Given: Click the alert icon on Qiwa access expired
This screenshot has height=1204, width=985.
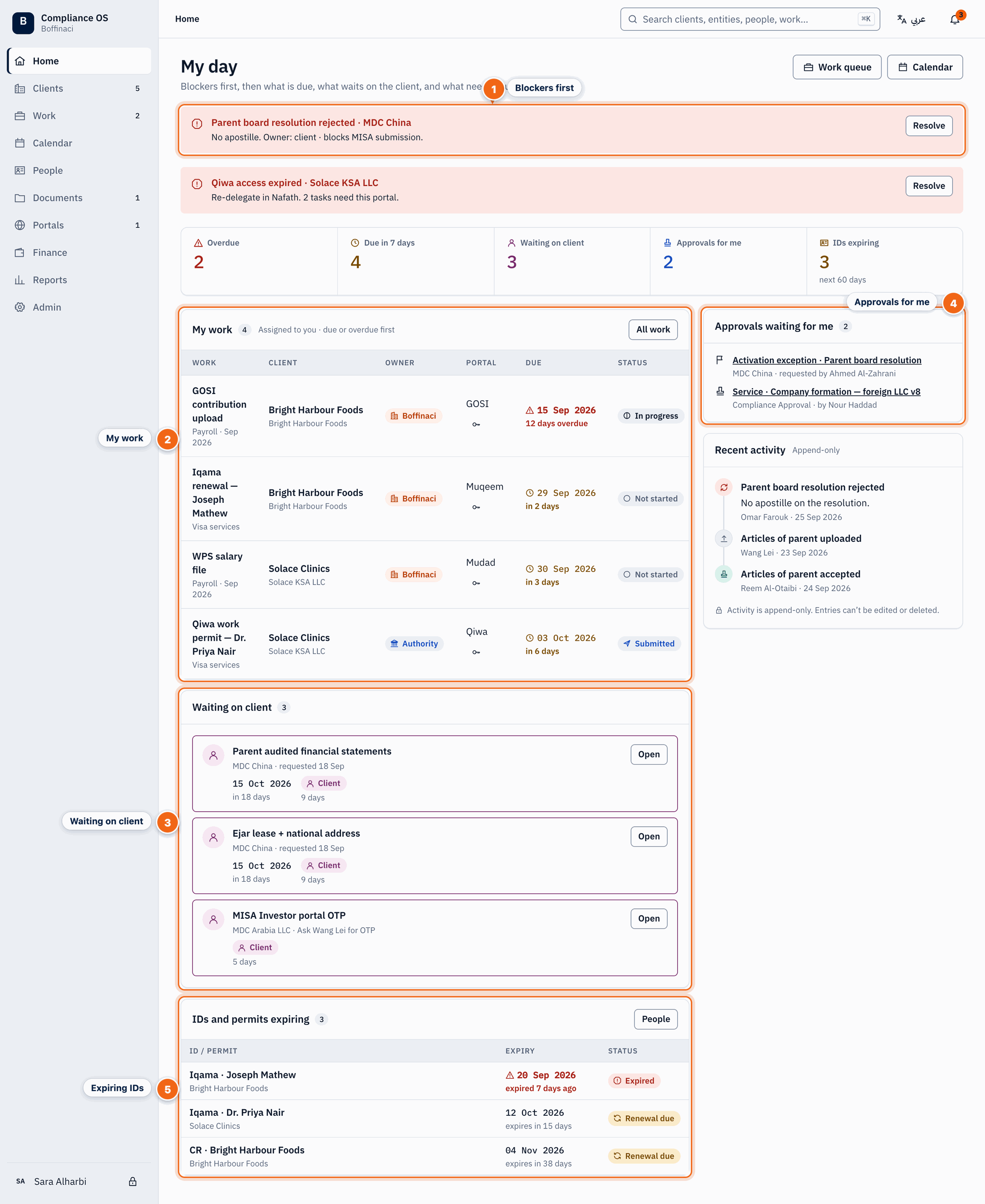Looking at the screenshot, I should click(197, 184).
